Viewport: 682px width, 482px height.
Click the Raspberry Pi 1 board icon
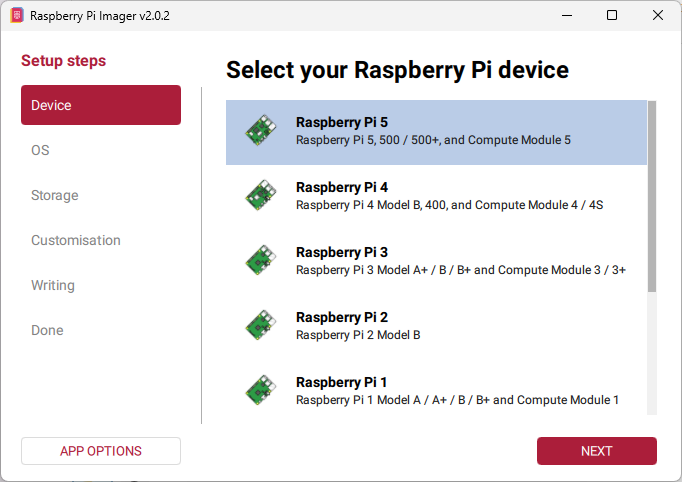(261, 390)
